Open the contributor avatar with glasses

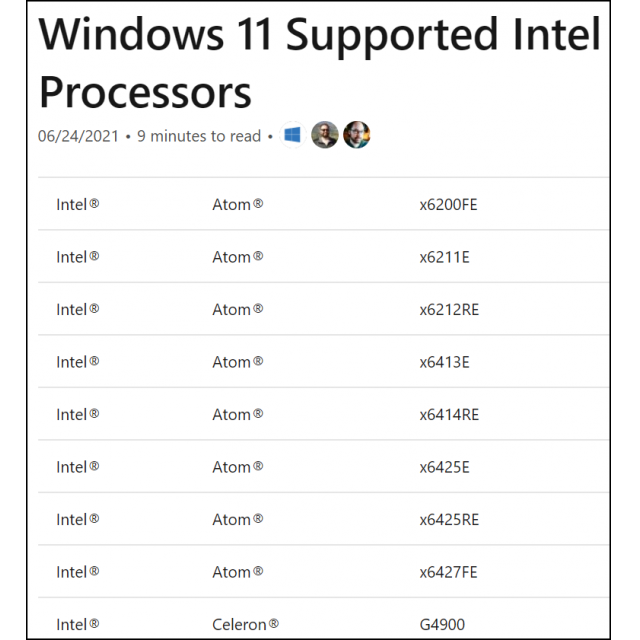tap(357, 135)
